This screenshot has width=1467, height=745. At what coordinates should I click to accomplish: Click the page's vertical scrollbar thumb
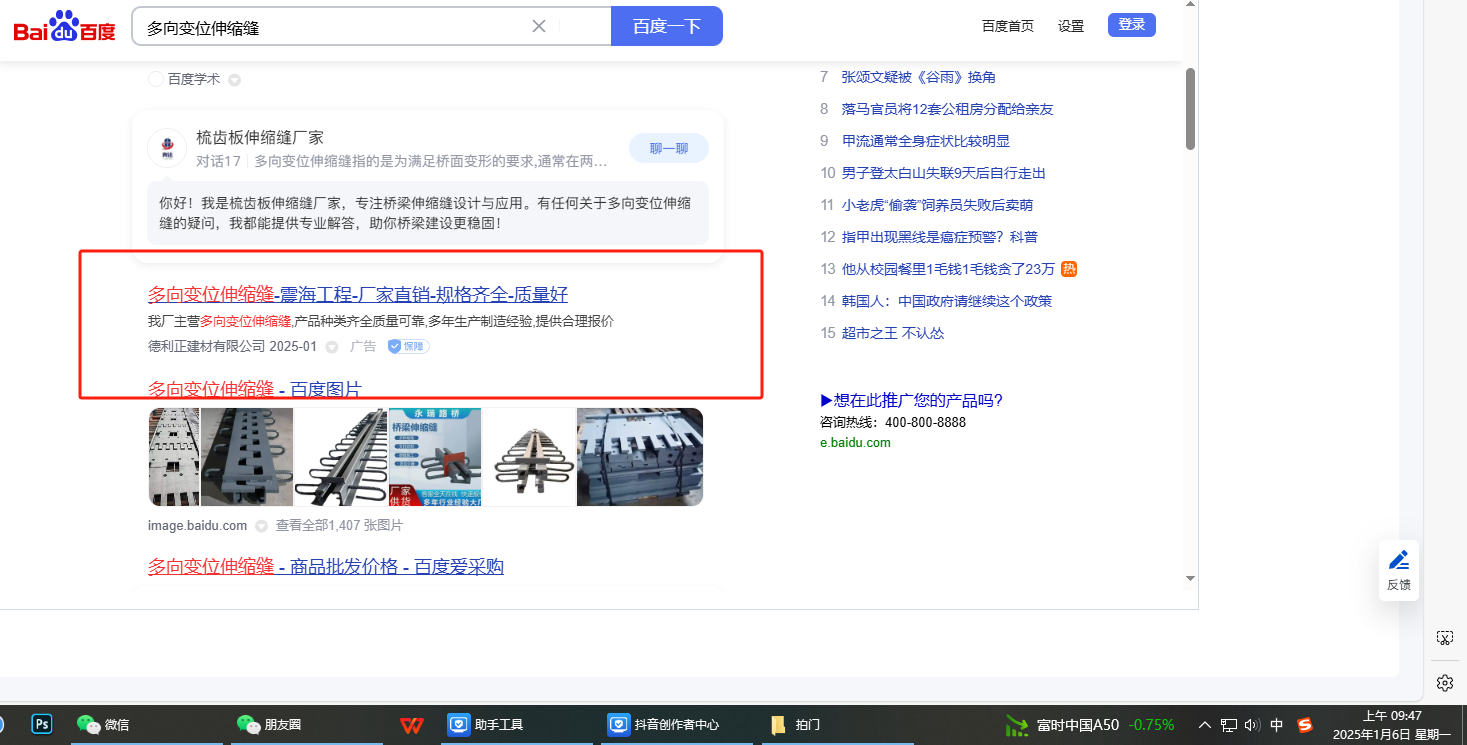pyautogui.click(x=1190, y=109)
